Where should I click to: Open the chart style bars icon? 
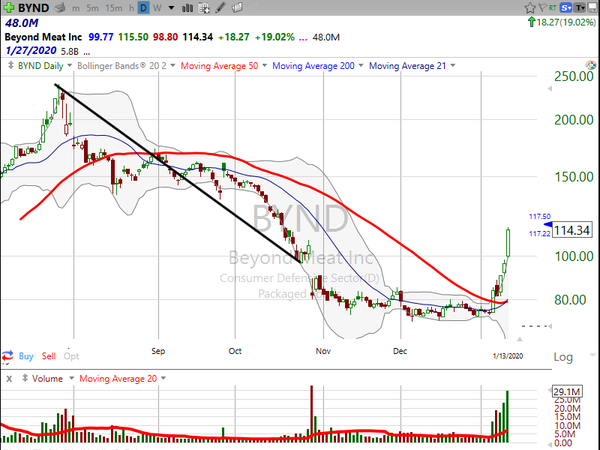coord(187,8)
